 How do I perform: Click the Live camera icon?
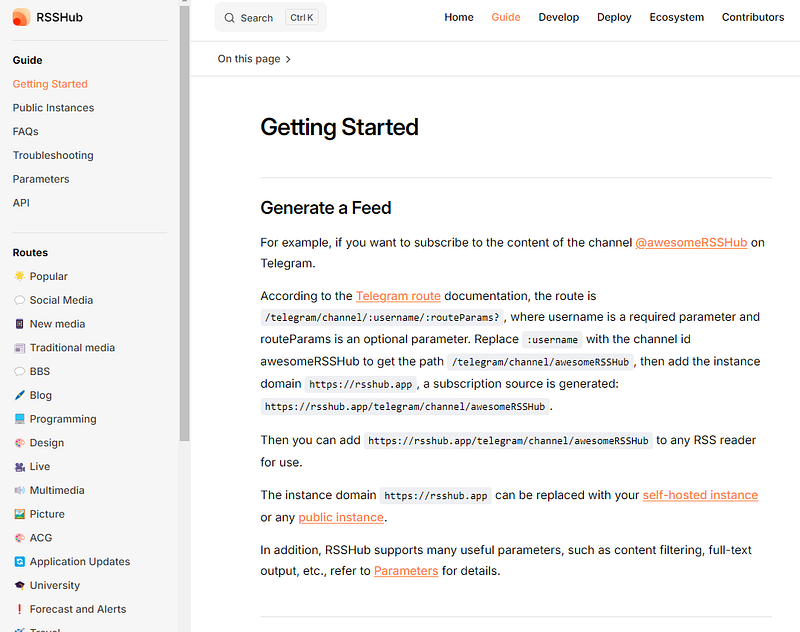[19, 467]
